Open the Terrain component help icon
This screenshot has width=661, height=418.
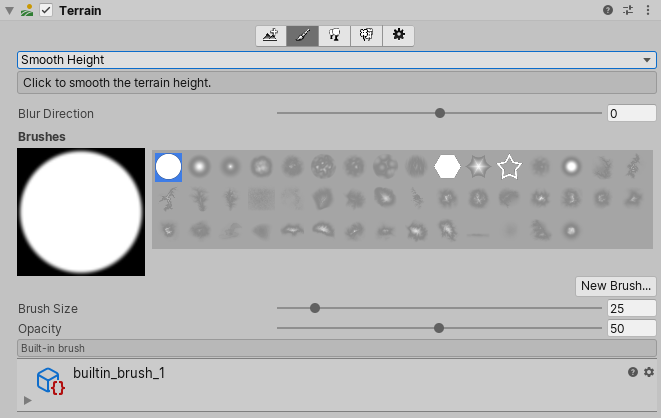coord(608,10)
